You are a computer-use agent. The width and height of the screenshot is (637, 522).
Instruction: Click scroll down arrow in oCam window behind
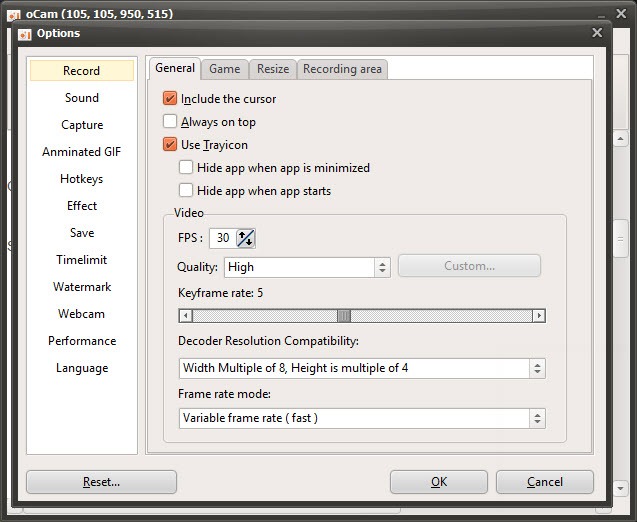pos(620,488)
